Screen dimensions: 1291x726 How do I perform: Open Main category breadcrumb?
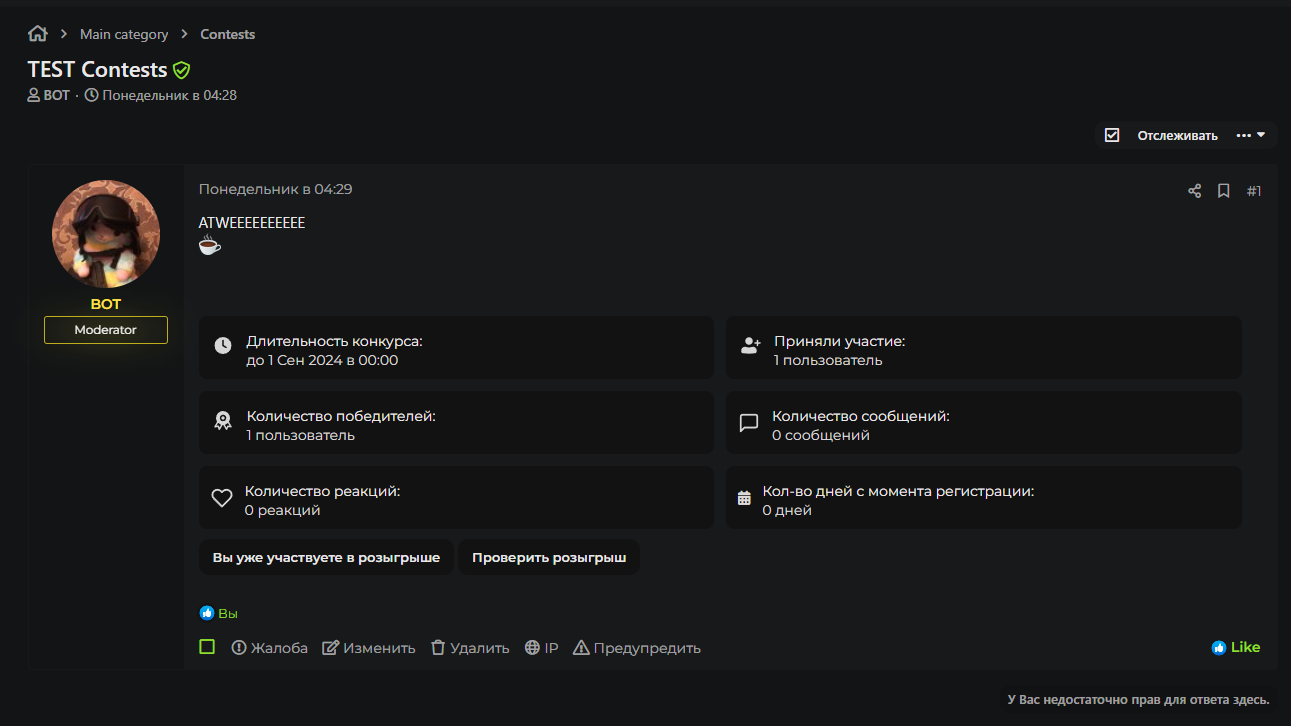pyautogui.click(x=124, y=34)
